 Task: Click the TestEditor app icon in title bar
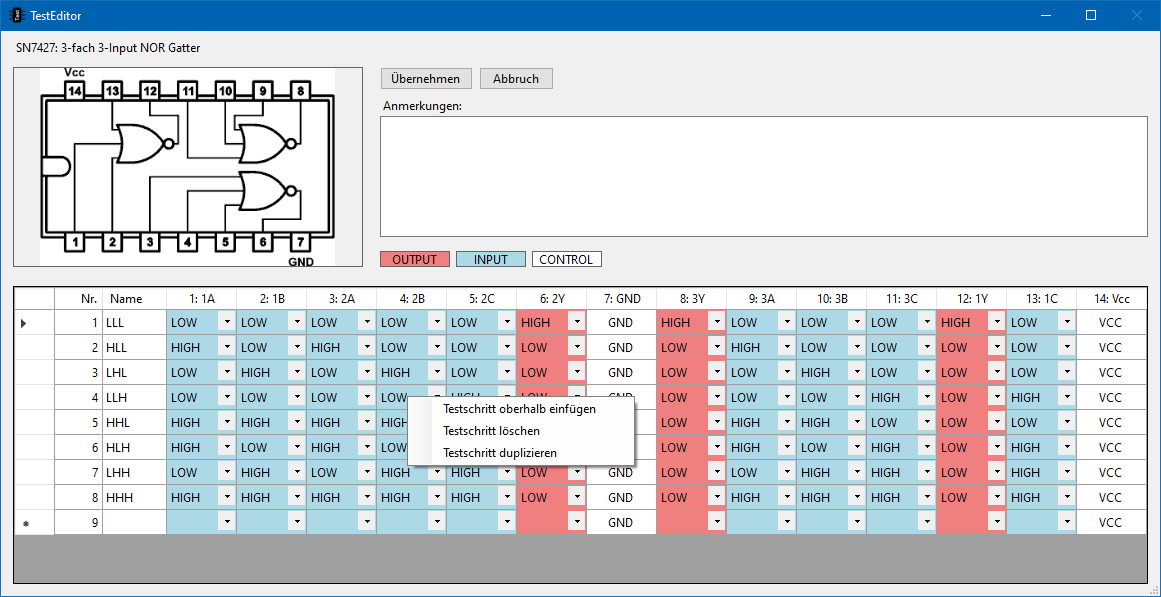15,15
